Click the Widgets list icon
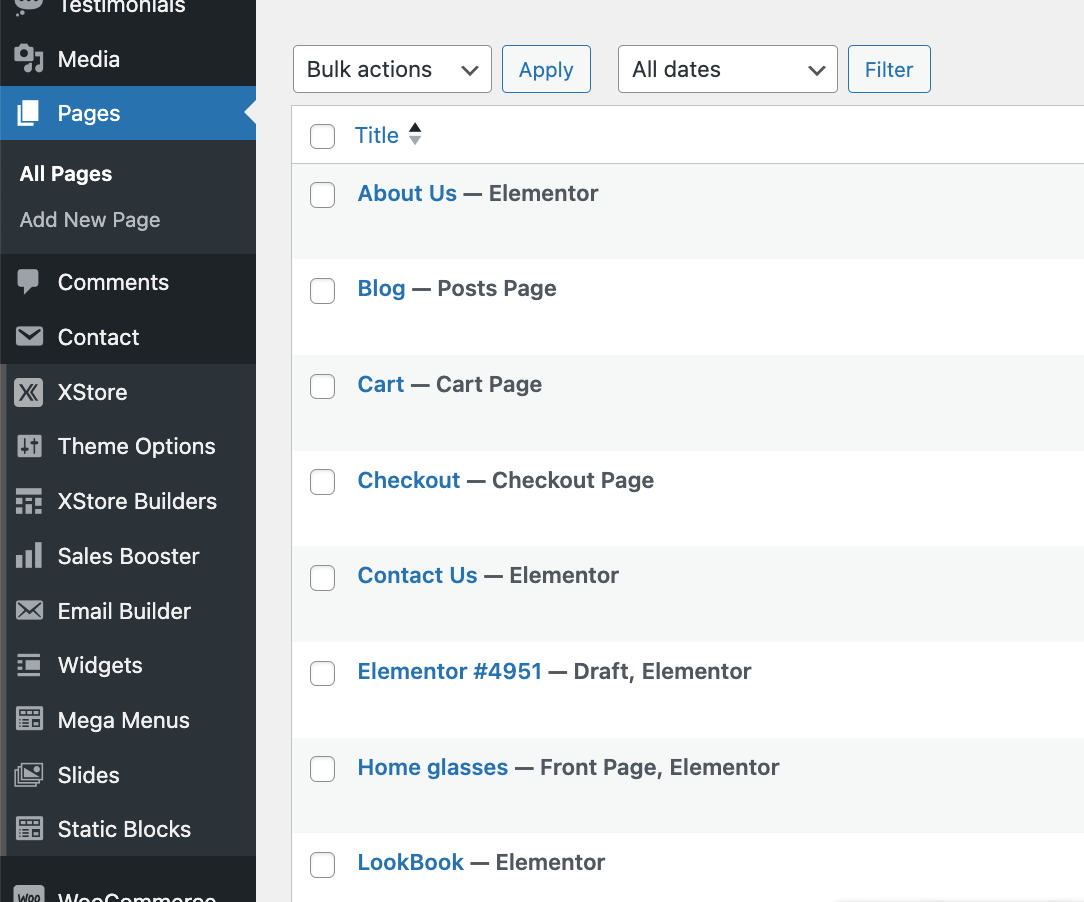Viewport: 1084px width, 902px height. 28,665
